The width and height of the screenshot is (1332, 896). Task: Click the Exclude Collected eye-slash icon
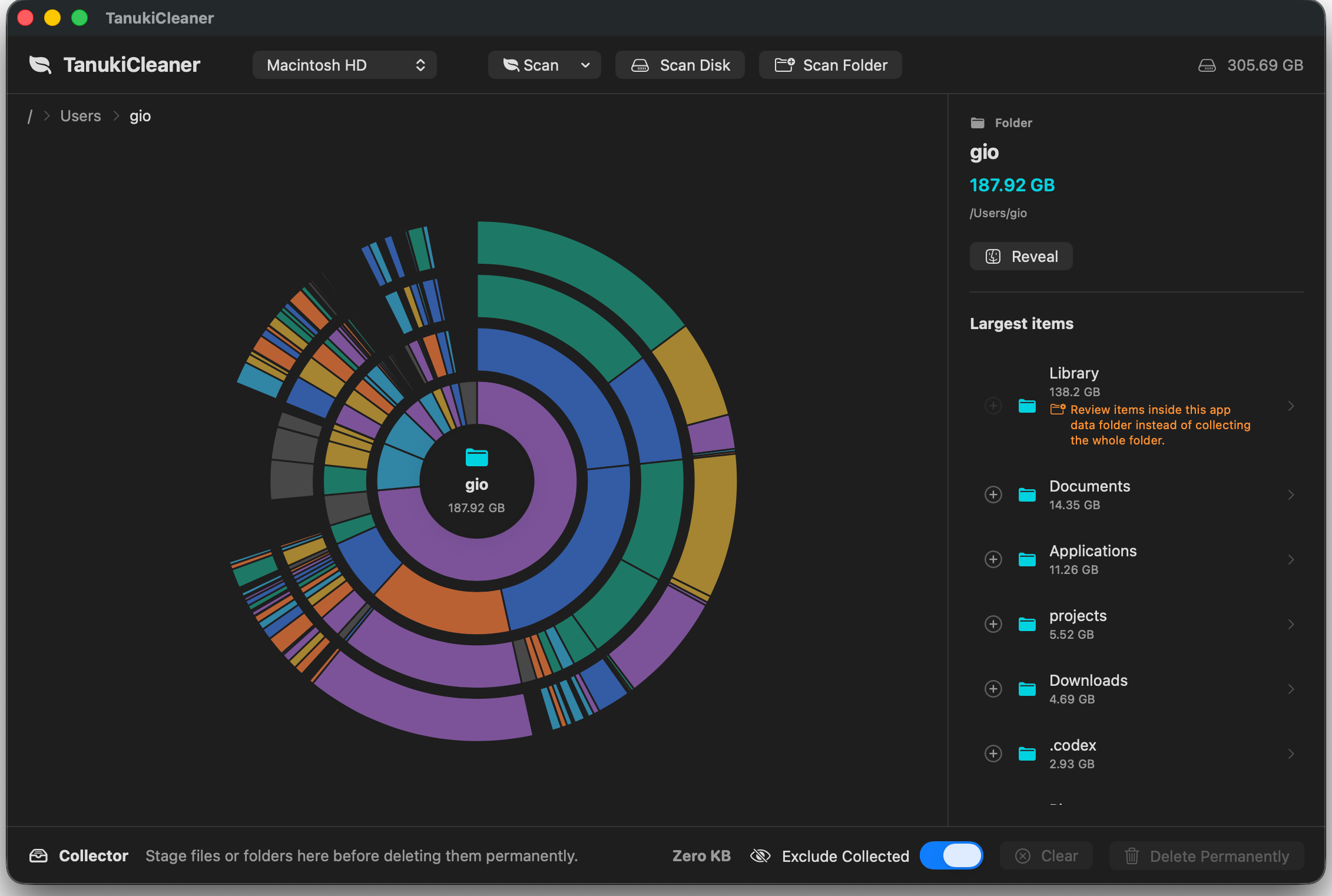(760, 856)
